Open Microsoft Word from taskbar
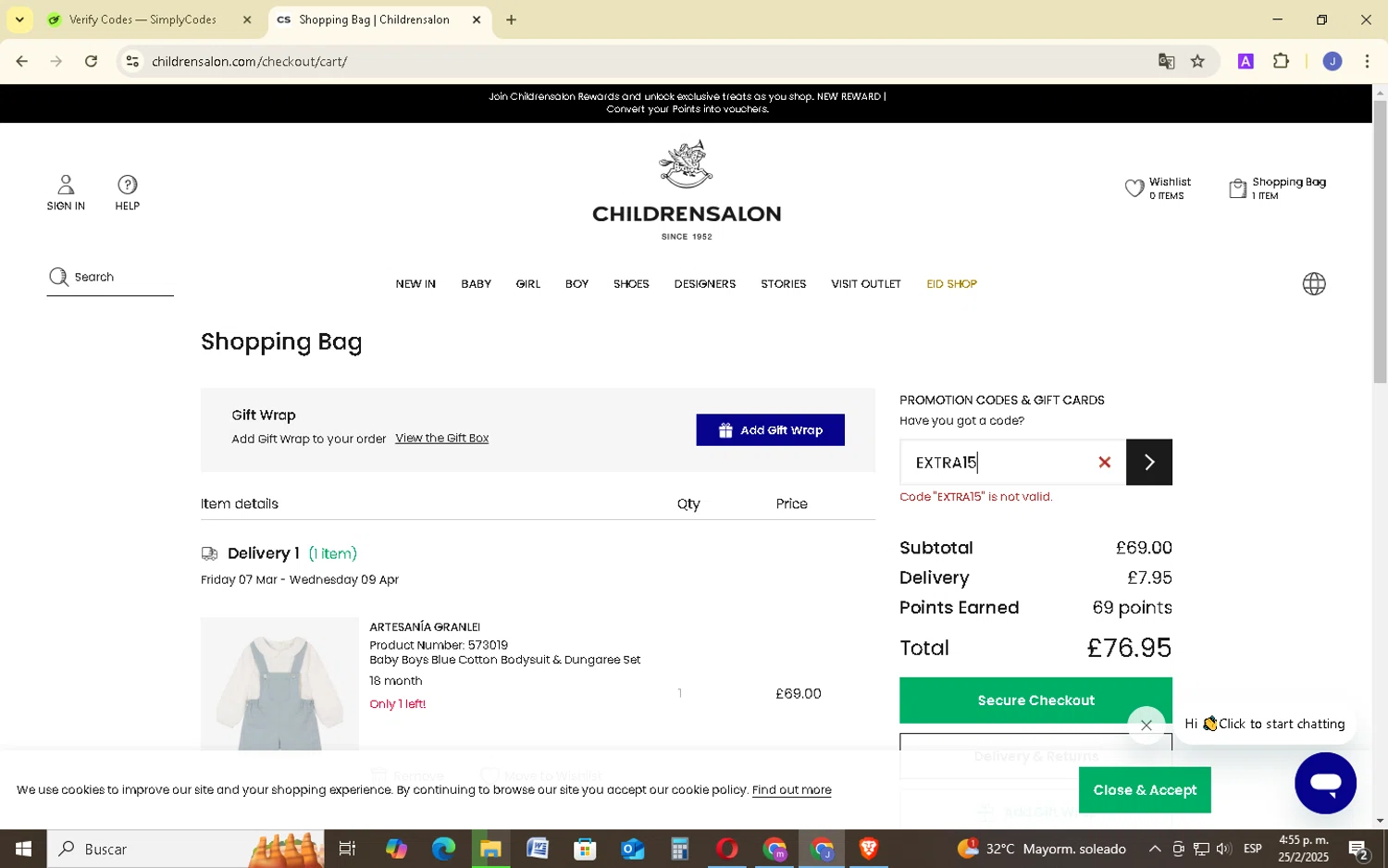 tap(538, 849)
